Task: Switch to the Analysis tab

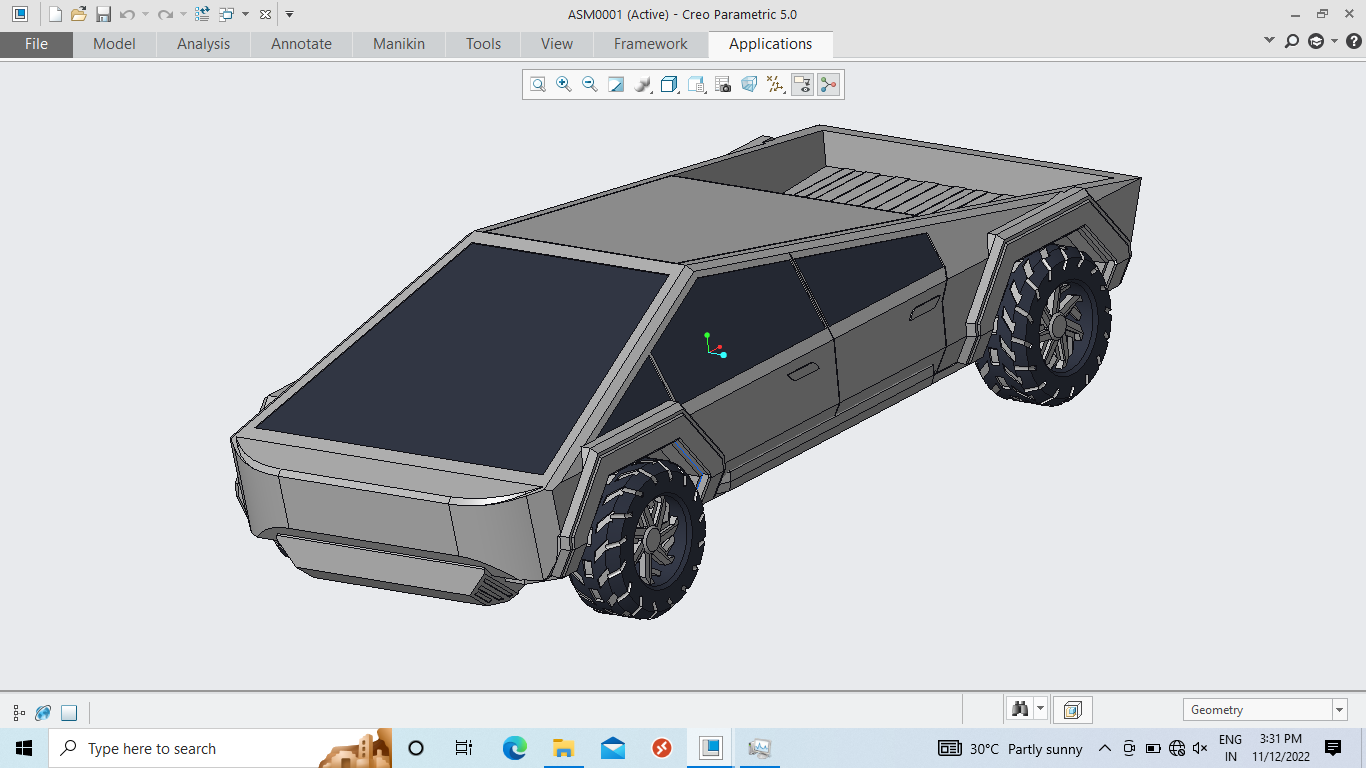Action: (203, 44)
